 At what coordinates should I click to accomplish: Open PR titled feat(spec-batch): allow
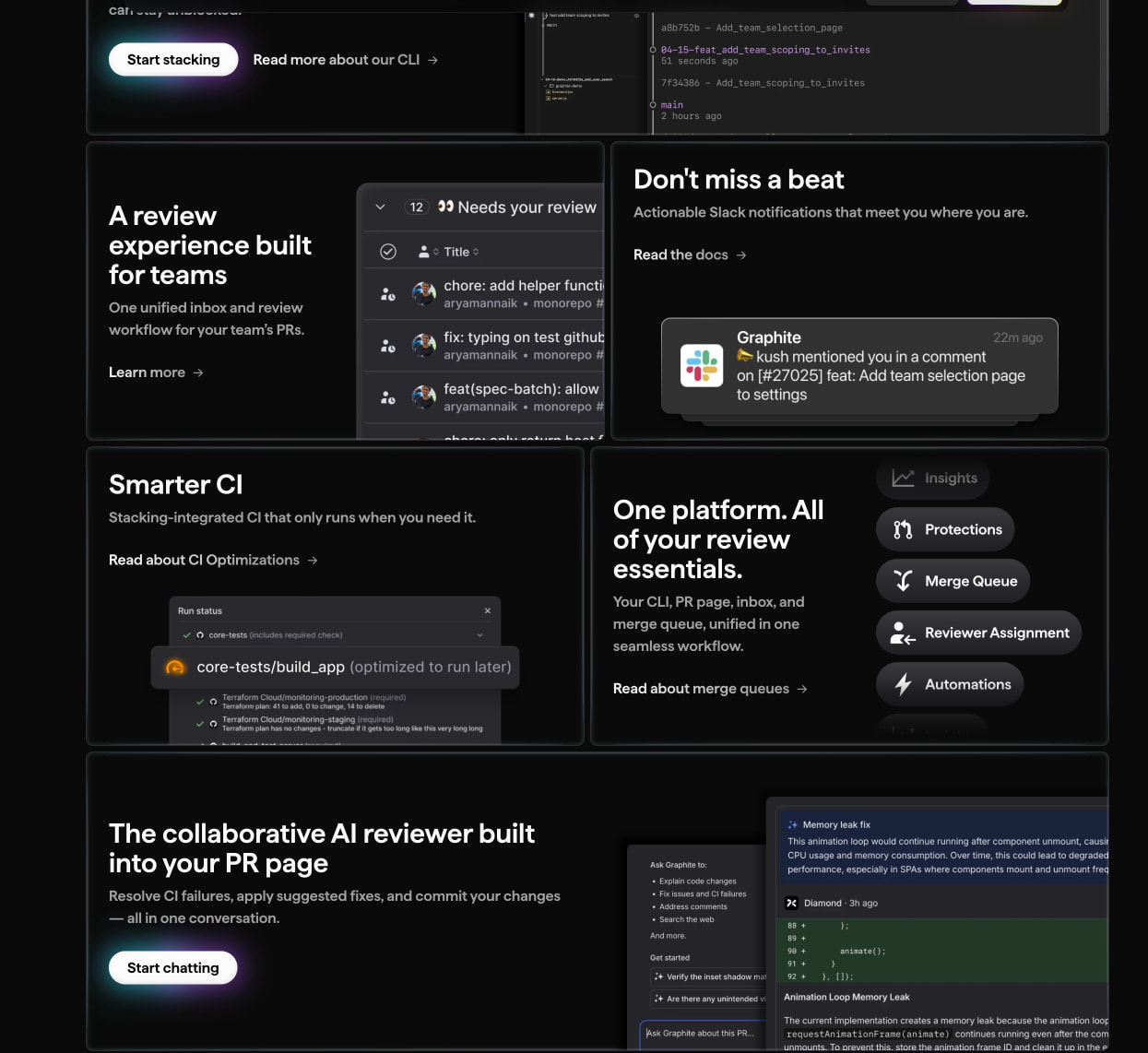coord(521,389)
